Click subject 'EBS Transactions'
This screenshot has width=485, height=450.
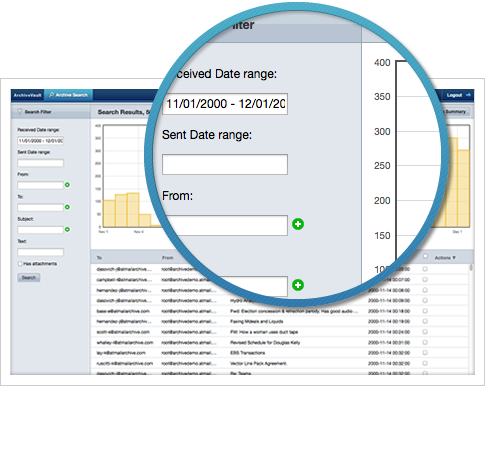pos(247,353)
